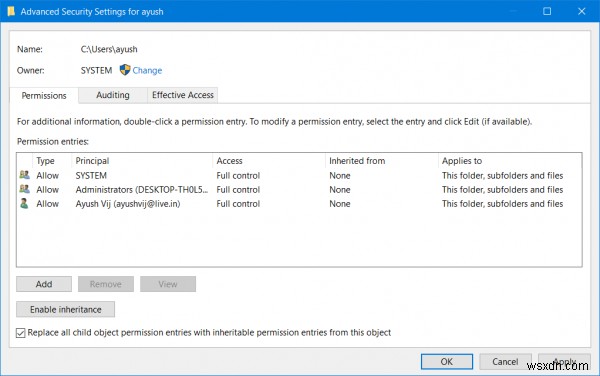The image size is (600, 376).
Task: Click the Change owner link
Action: coord(147,70)
